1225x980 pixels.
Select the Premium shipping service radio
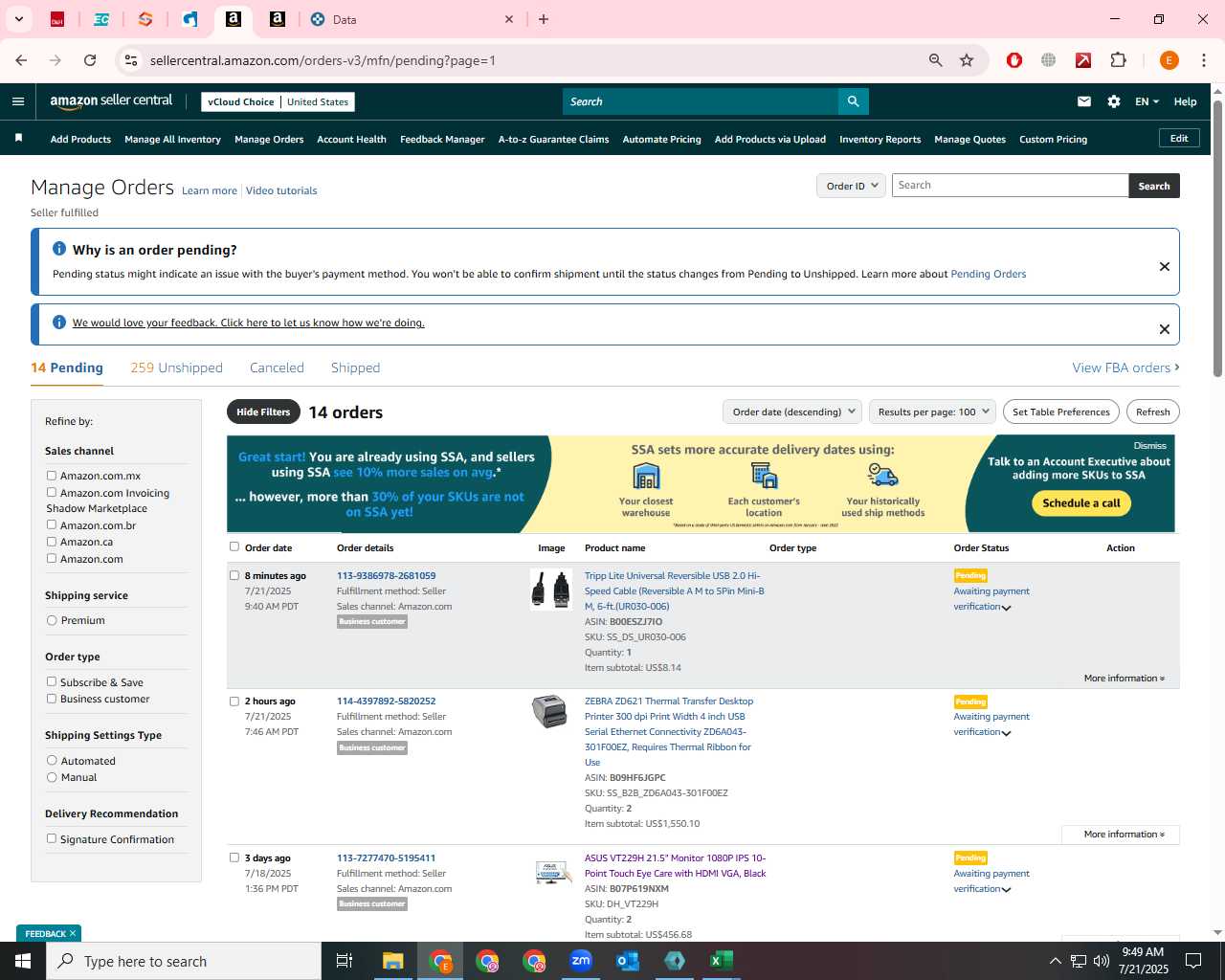[x=52, y=620]
